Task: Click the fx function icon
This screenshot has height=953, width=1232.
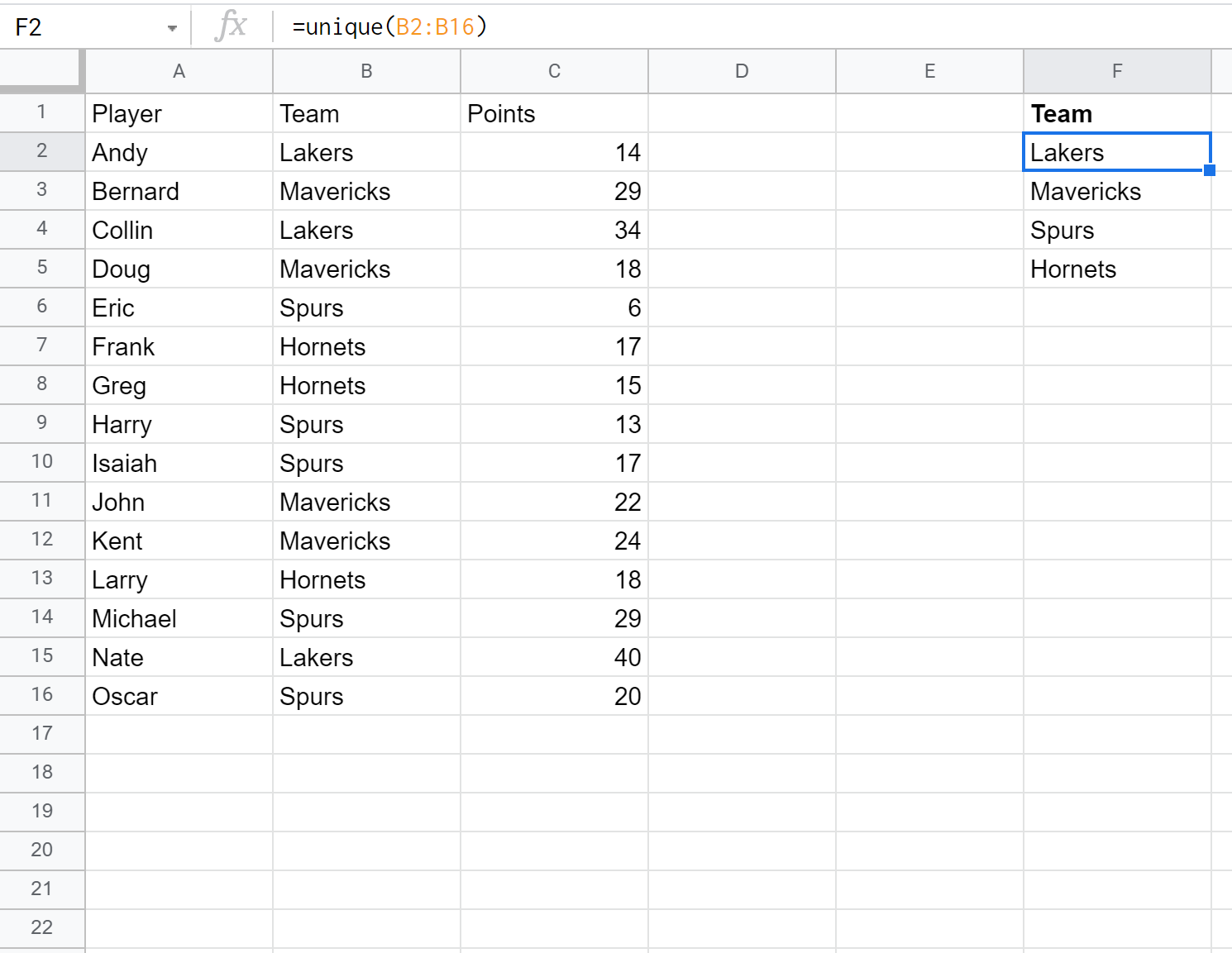Action: tap(231, 26)
